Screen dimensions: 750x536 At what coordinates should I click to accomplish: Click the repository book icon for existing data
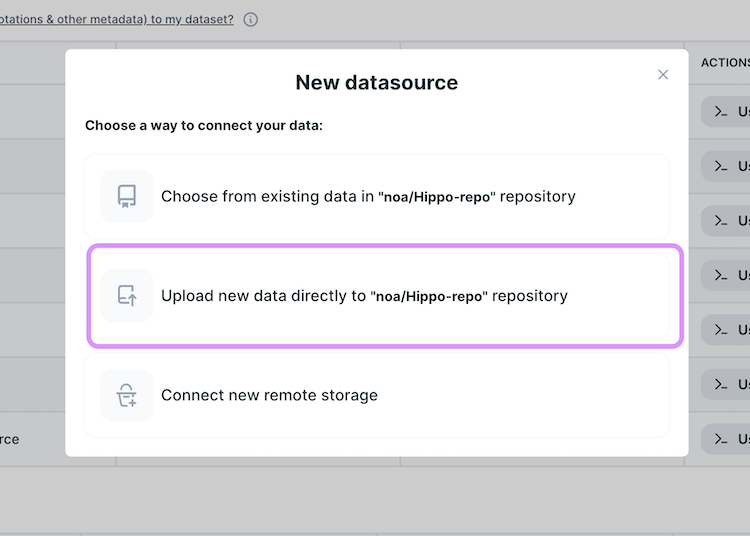click(x=127, y=196)
